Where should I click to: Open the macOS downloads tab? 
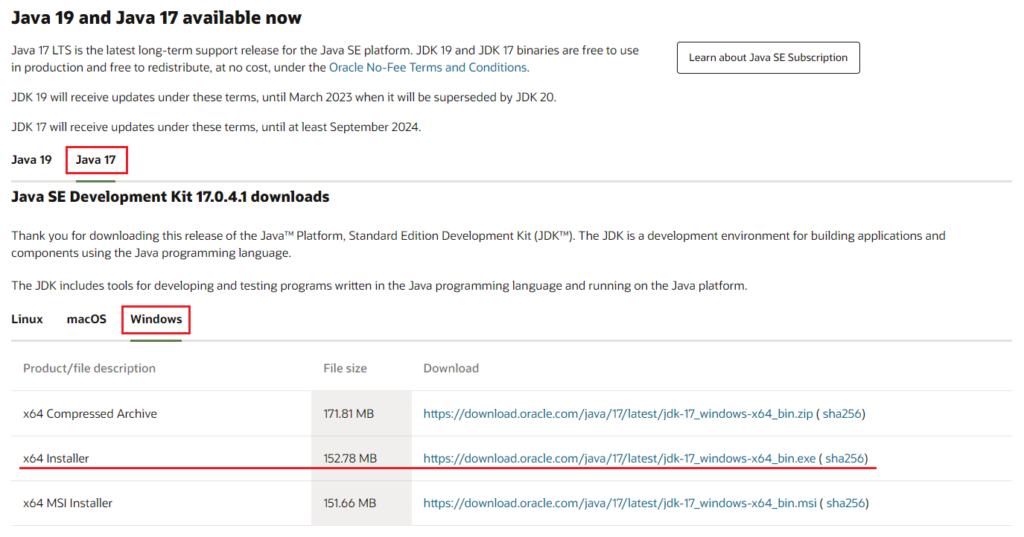86,319
